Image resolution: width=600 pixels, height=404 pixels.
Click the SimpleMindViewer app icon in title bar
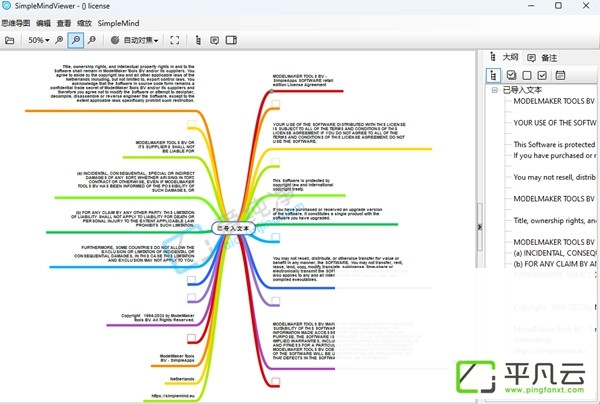(x=6, y=6)
